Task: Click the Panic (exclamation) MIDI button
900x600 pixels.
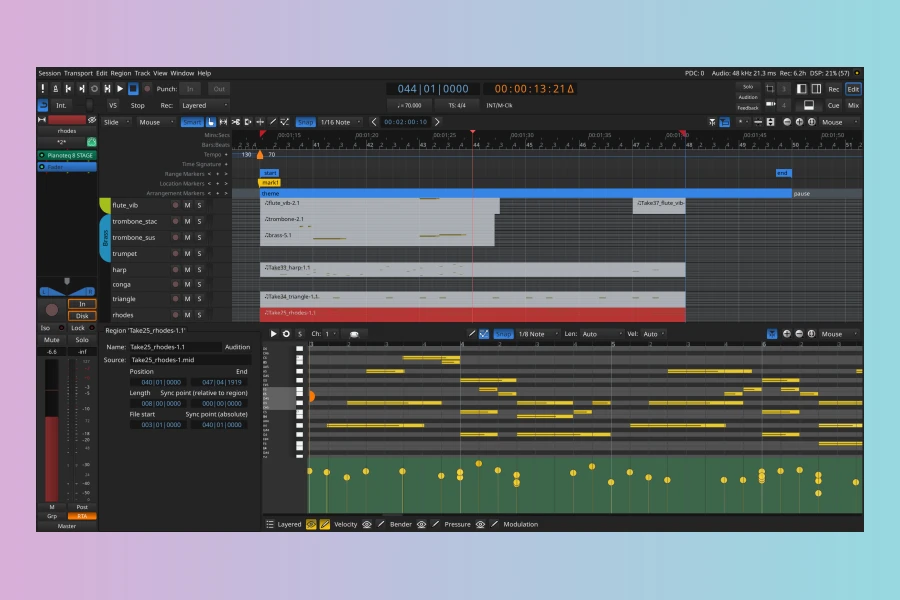Action: (43, 89)
